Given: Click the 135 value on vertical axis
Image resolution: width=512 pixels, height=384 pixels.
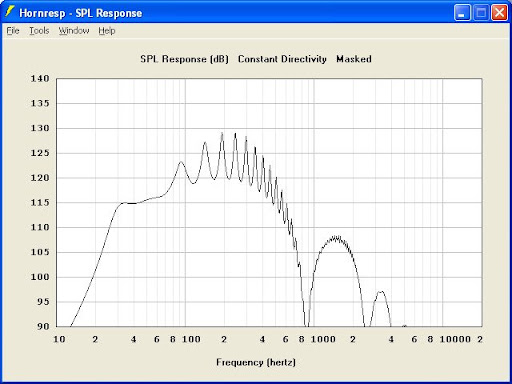Looking at the screenshot, I should (40, 103).
